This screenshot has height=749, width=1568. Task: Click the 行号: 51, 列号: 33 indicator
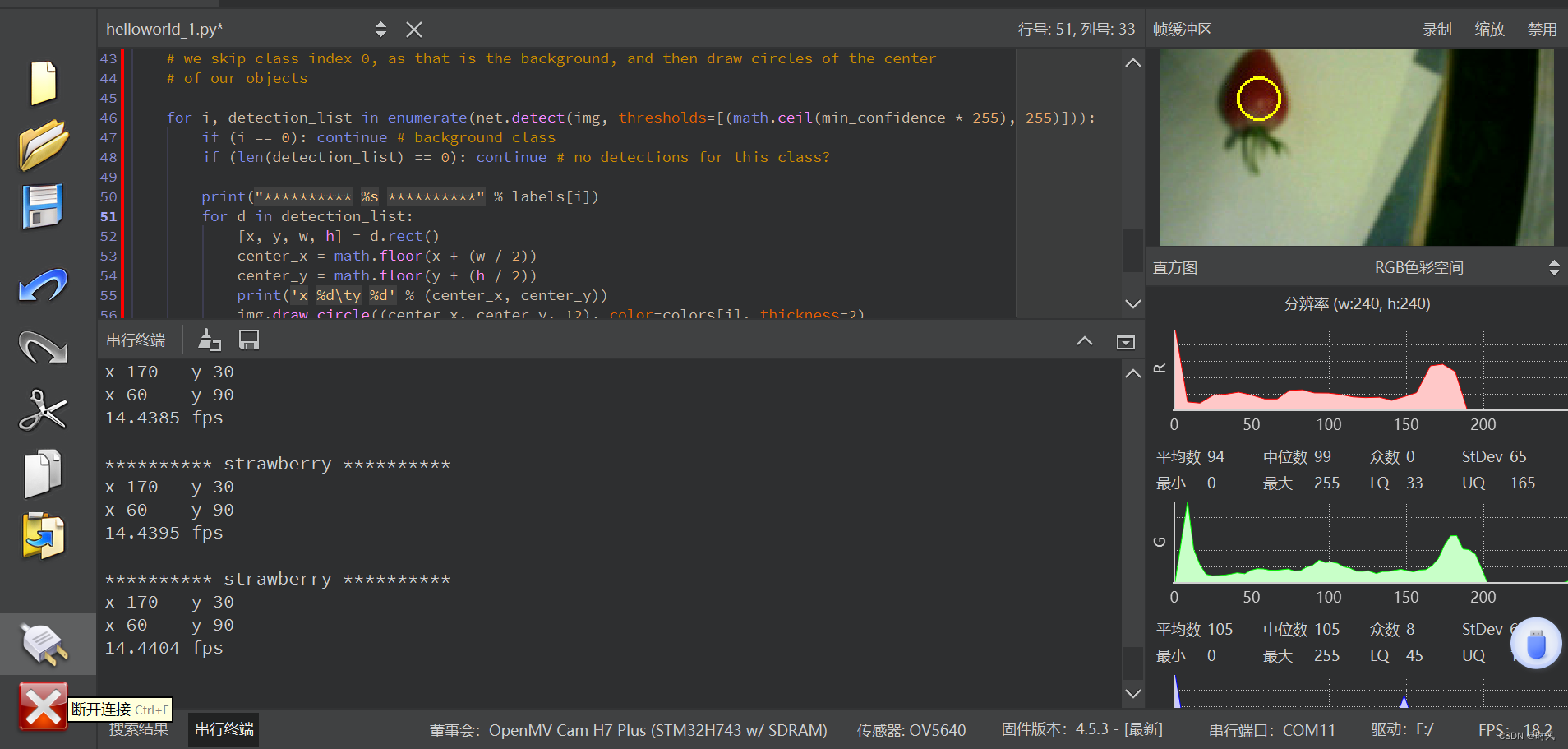pyautogui.click(x=1077, y=30)
